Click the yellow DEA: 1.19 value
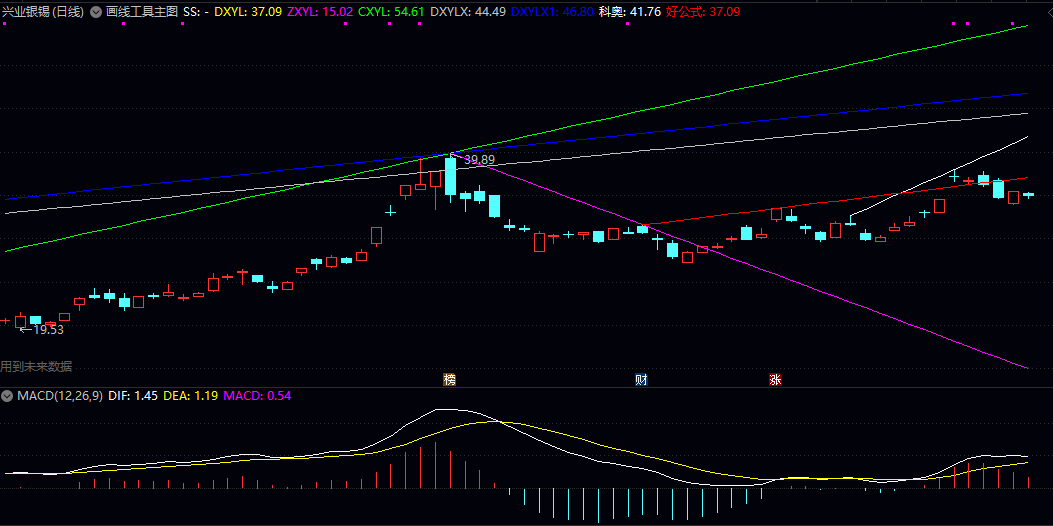Screen dimensions: 1053x526 point(191,396)
